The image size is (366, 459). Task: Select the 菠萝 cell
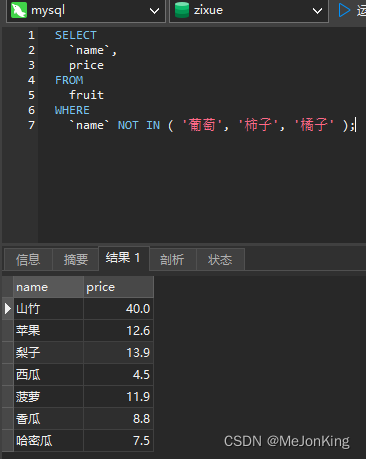48,397
